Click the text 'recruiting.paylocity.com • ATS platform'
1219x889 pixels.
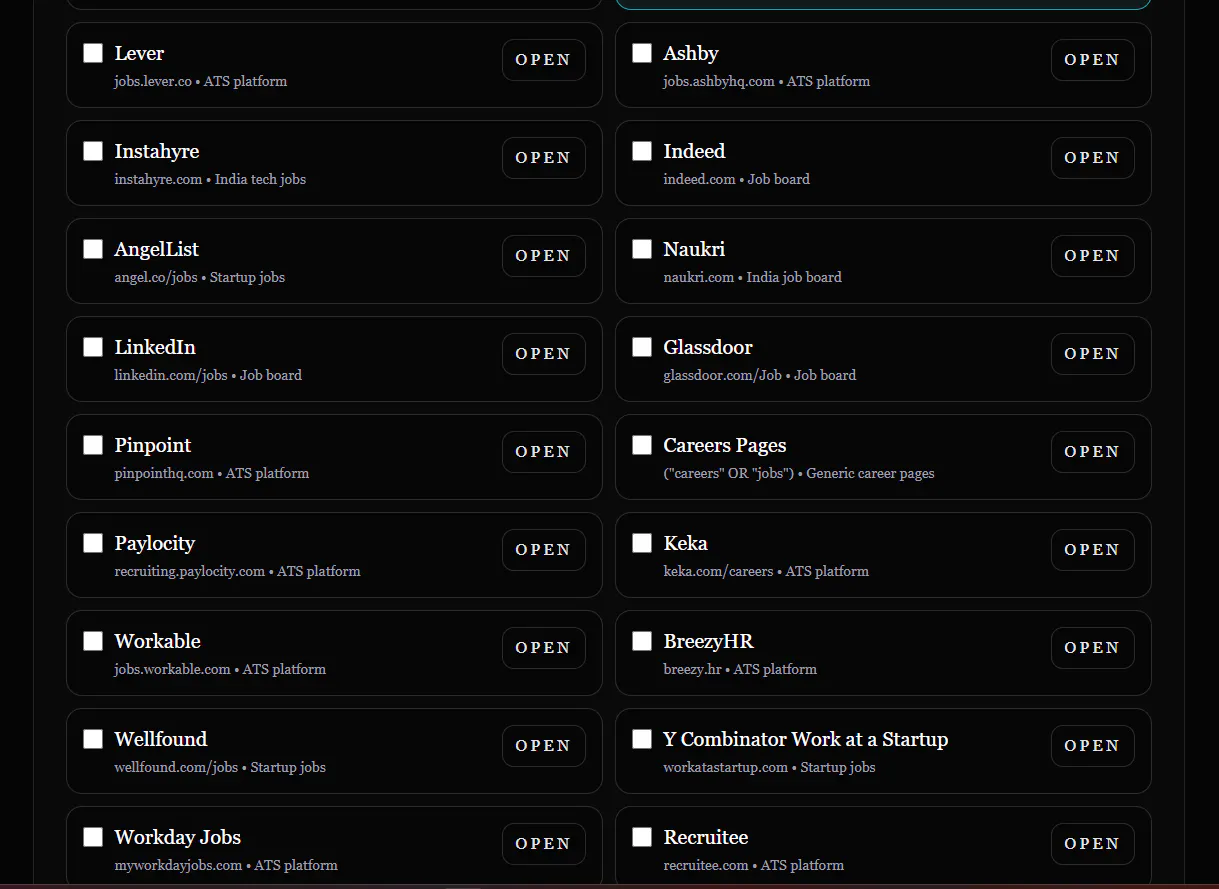coord(238,571)
